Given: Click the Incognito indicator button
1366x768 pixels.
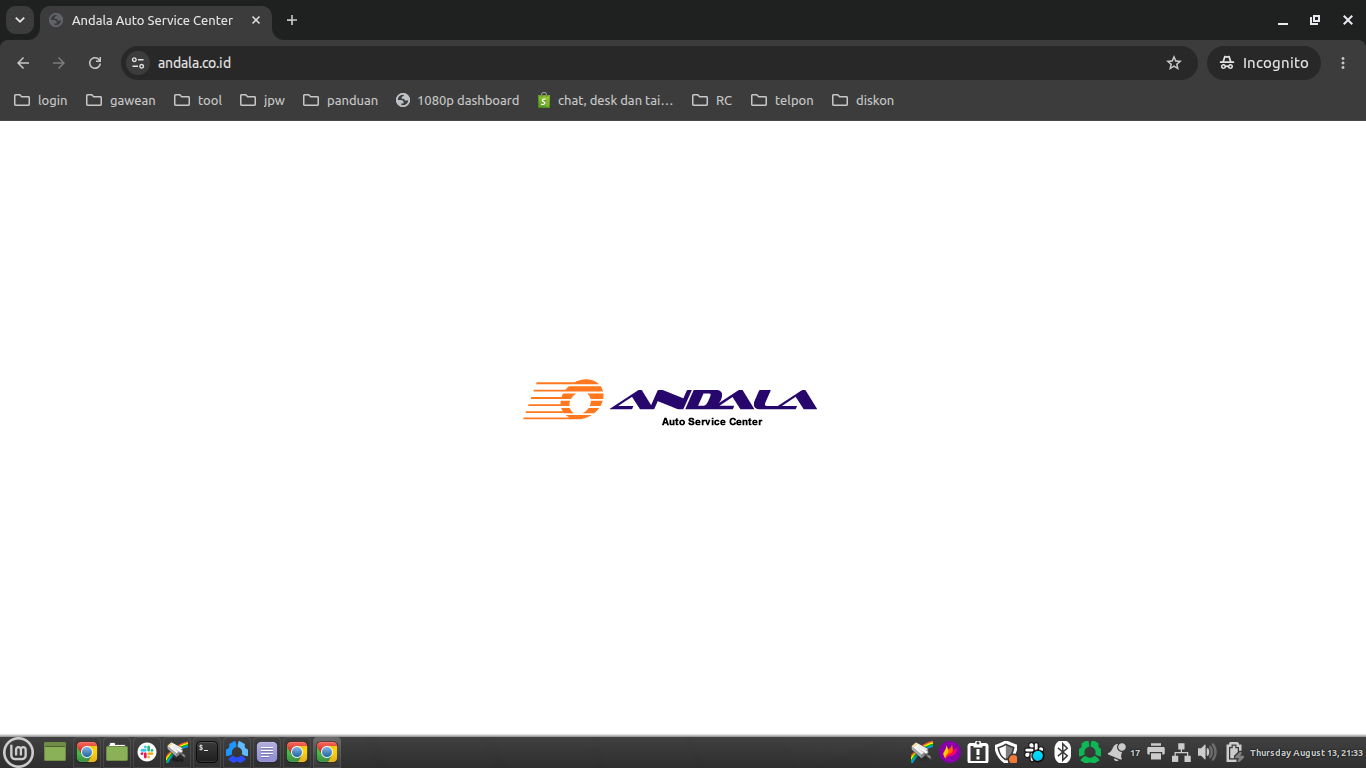Looking at the screenshot, I should (x=1264, y=63).
